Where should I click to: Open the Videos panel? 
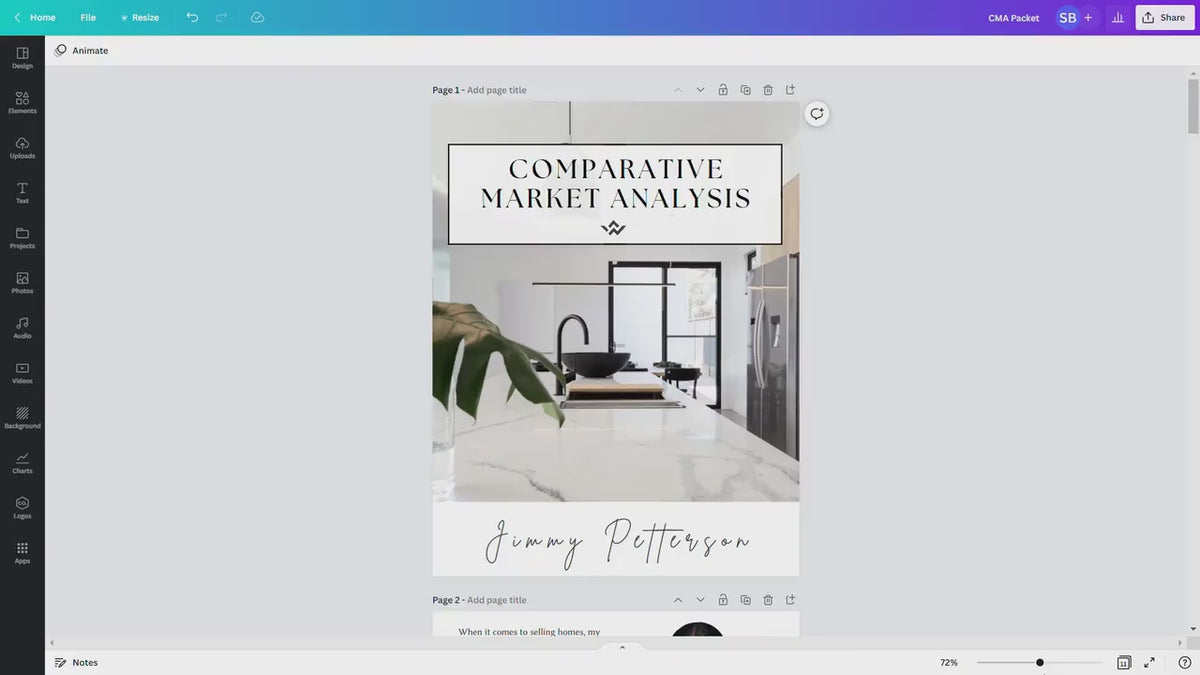[x=22, y=372]
